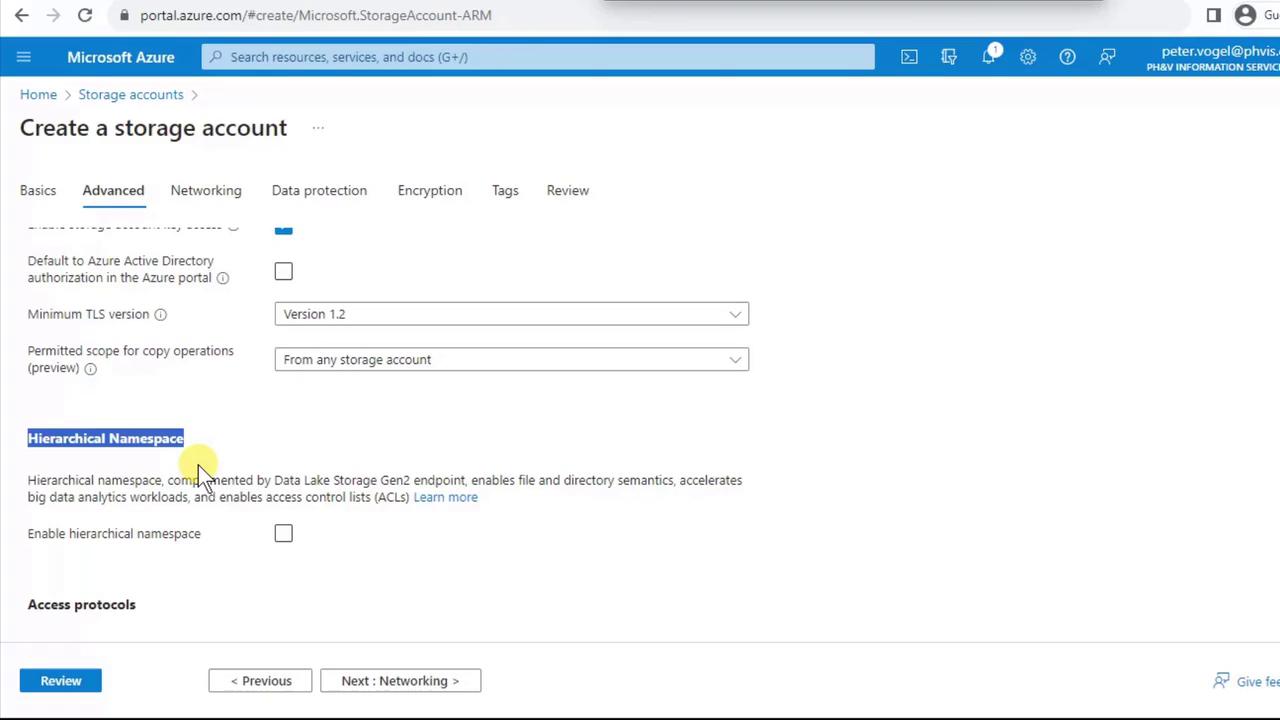Navigate to Storage accounts breadcrumb
Screen dimensions: 1280x720
tap(131, 94)
